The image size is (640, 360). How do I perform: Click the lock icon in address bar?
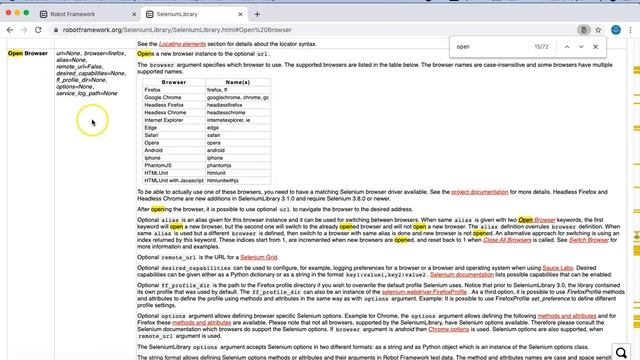point(56,30)
